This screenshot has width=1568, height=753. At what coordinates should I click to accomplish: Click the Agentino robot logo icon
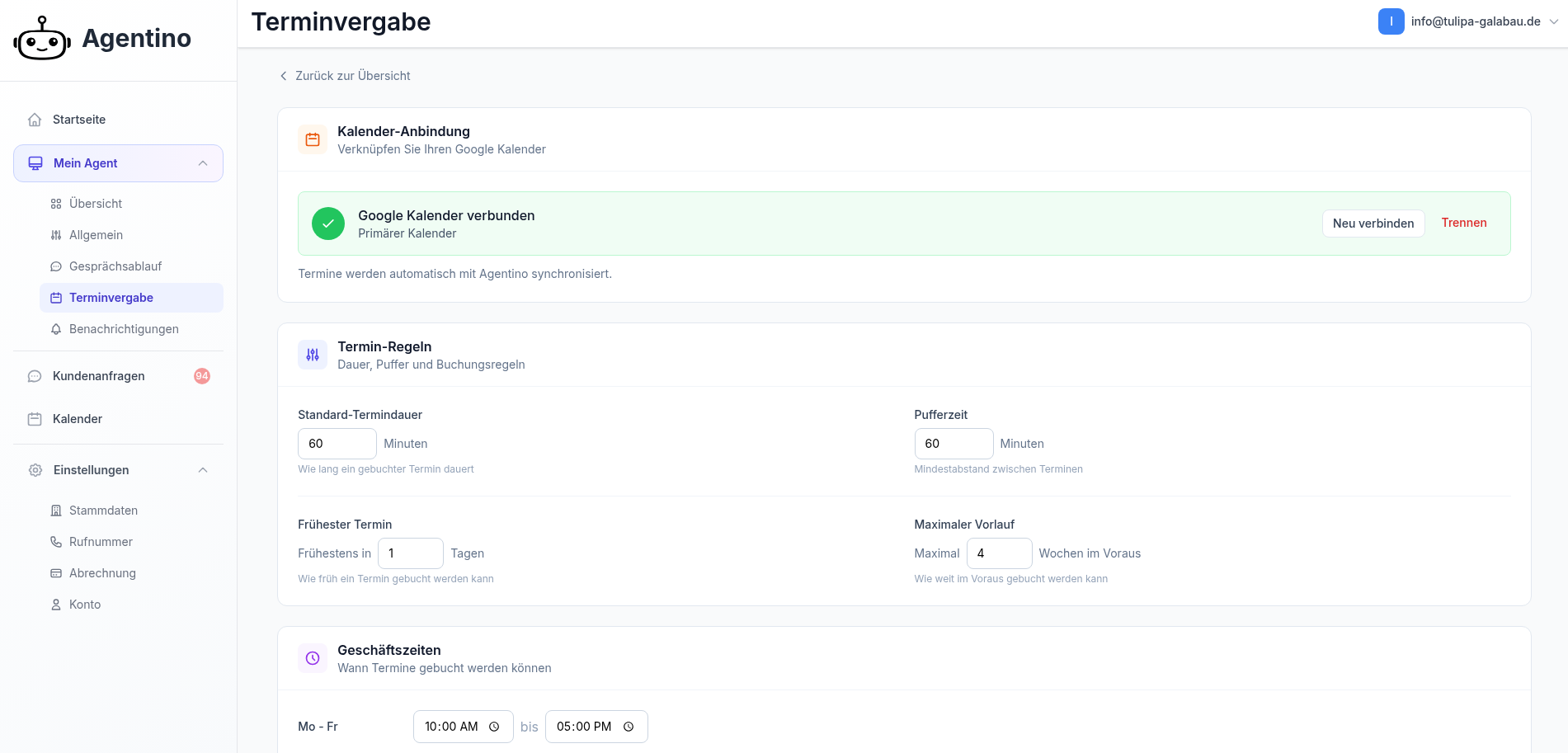tap(42, 39)
